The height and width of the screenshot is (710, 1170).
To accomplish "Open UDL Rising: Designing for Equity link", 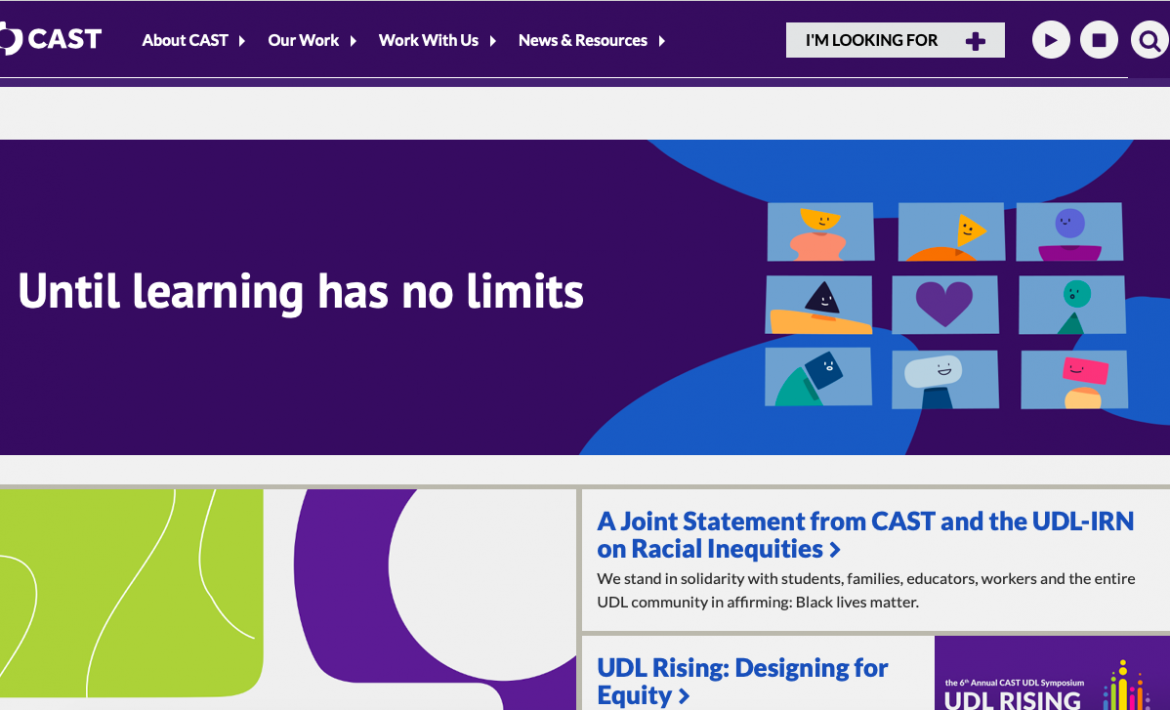I will (742, 682).
